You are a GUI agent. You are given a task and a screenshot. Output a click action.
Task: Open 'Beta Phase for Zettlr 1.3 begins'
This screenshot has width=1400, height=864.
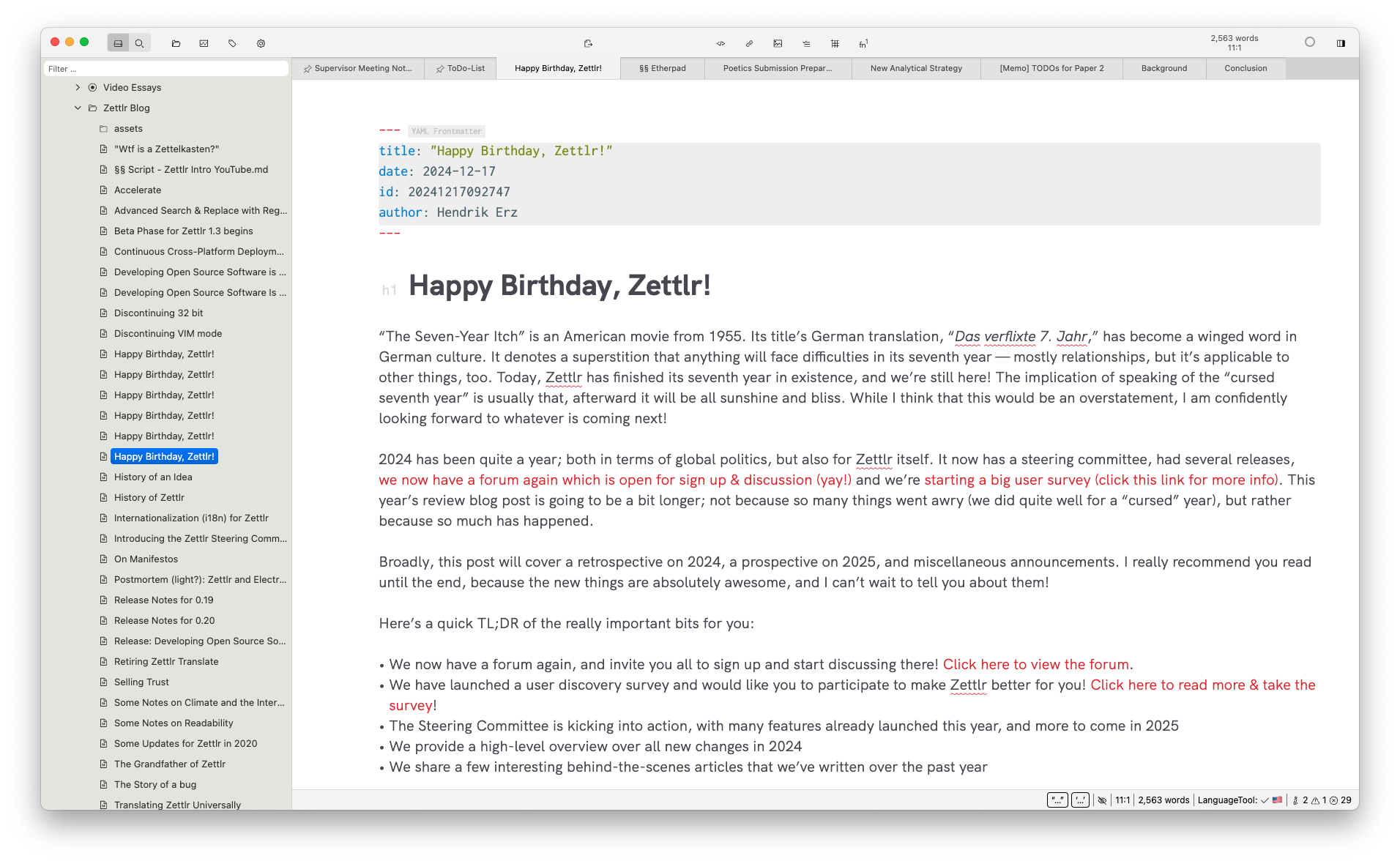[183, 231]
